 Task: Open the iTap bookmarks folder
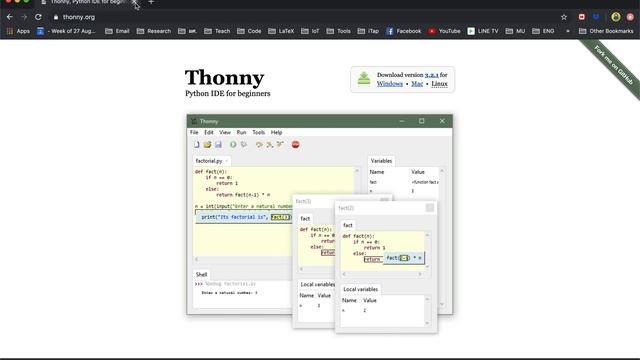tap(368, 31)
